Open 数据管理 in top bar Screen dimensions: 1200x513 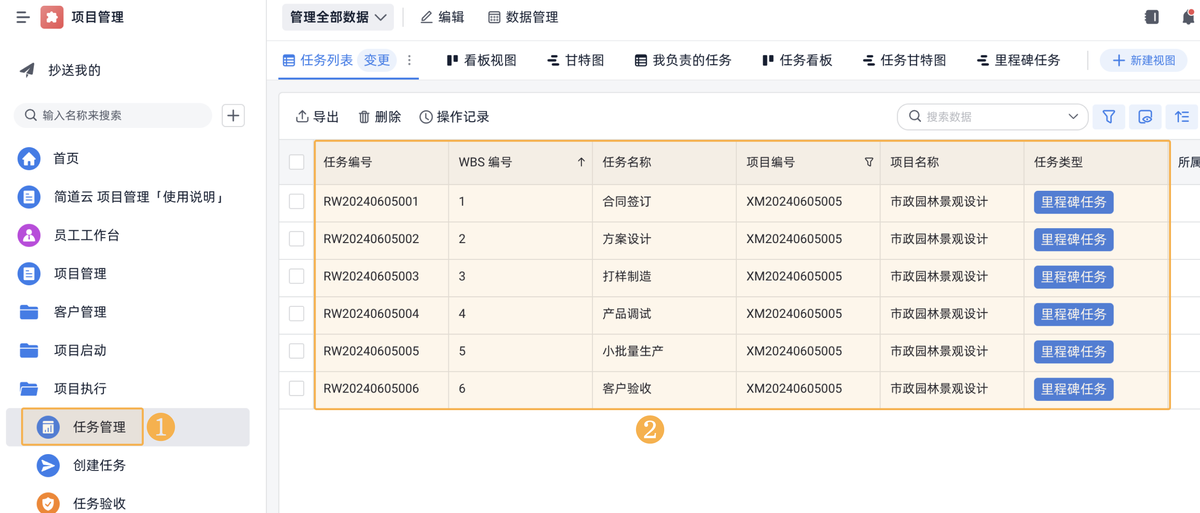click(x=523, y=17)
